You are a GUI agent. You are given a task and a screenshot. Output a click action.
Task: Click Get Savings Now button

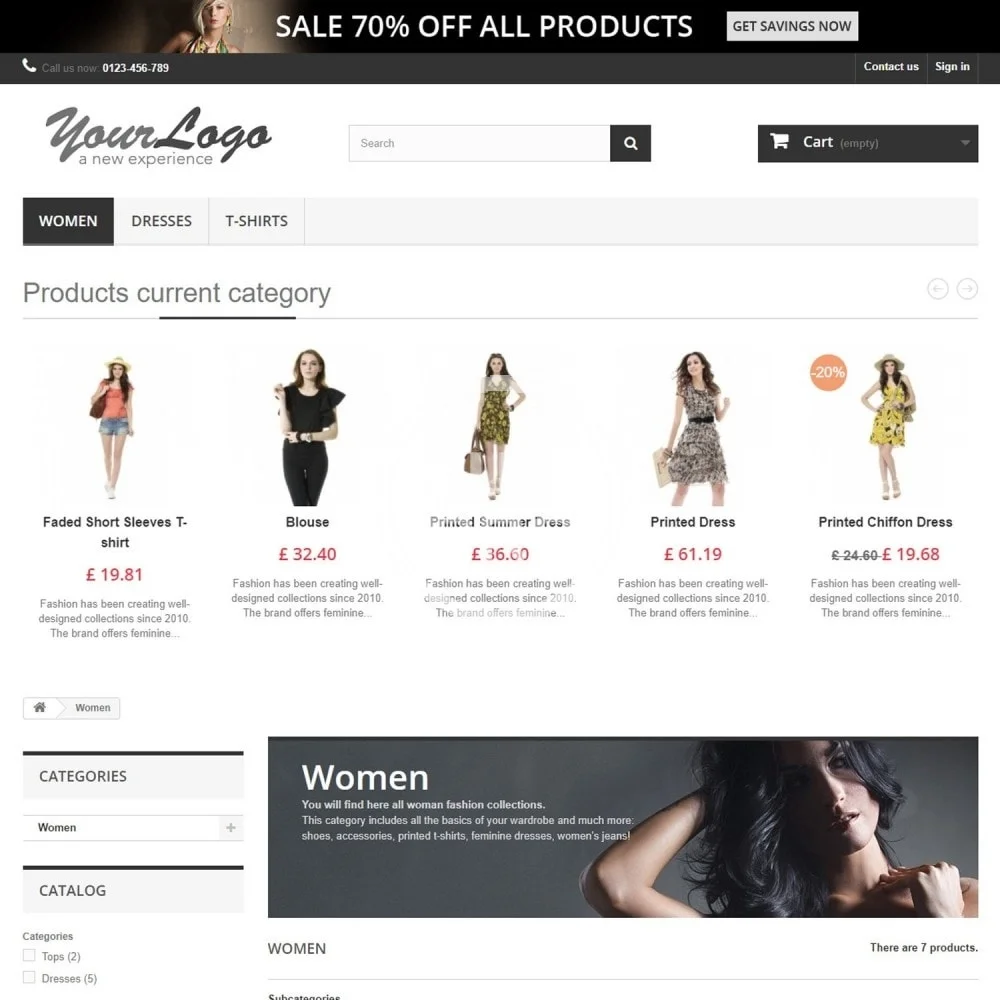tap(792, 26)
